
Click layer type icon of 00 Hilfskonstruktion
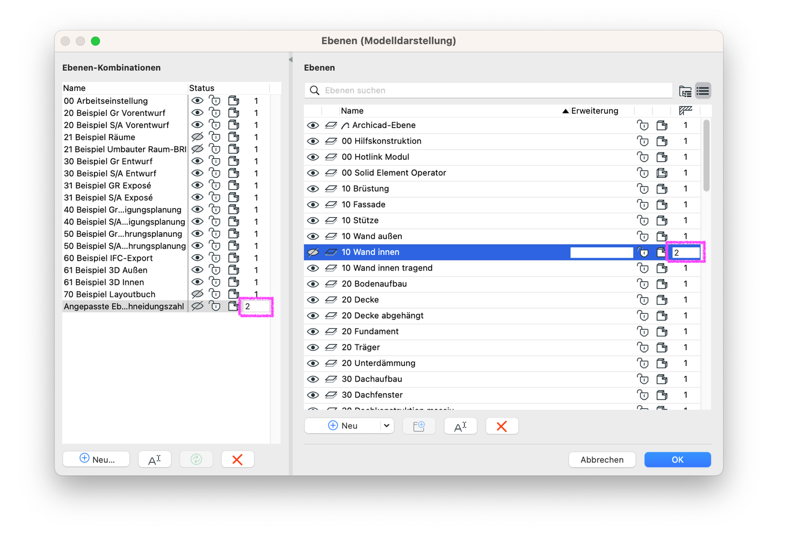click(331, 141)
